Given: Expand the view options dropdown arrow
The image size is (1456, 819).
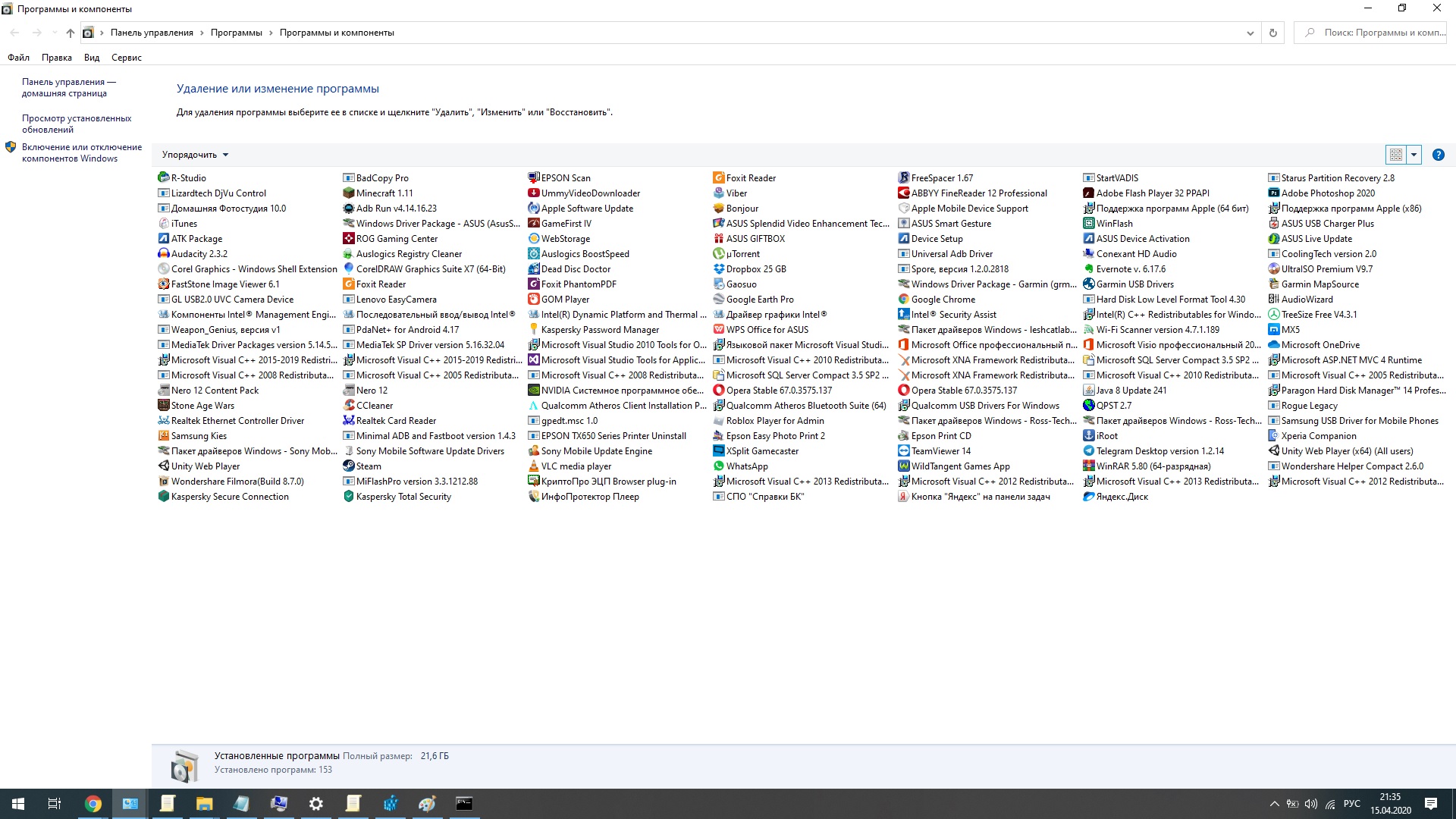Looking at the screenshot, I should point(1414,155).
